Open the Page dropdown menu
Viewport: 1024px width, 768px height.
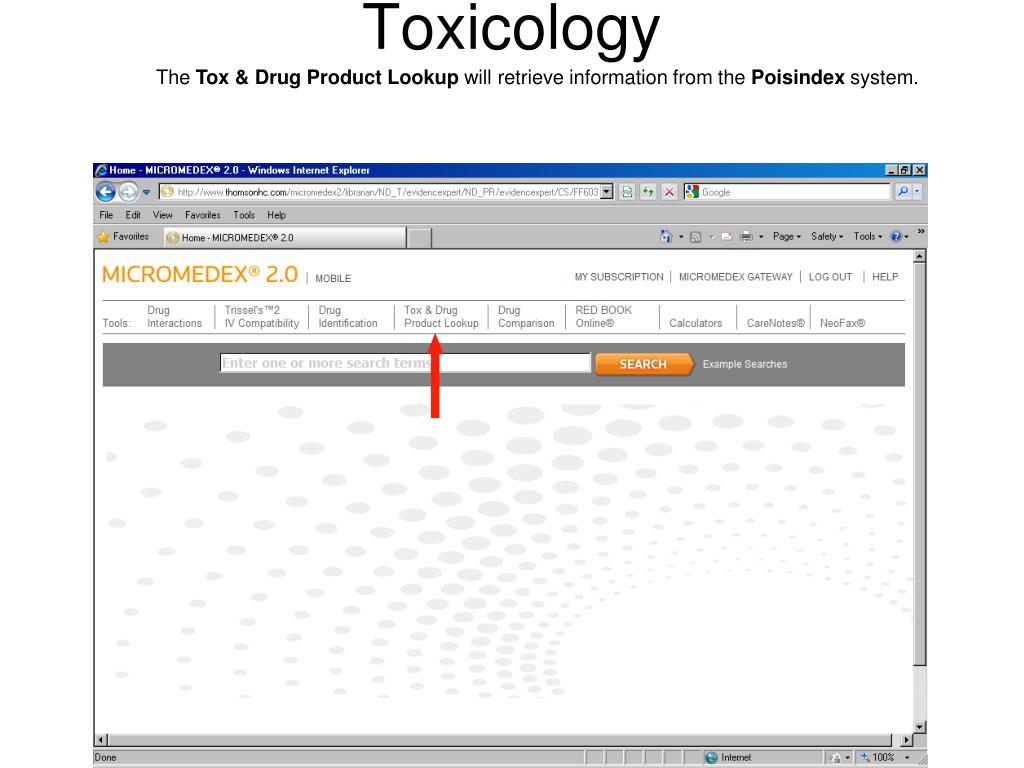click(x=786, y=236)
